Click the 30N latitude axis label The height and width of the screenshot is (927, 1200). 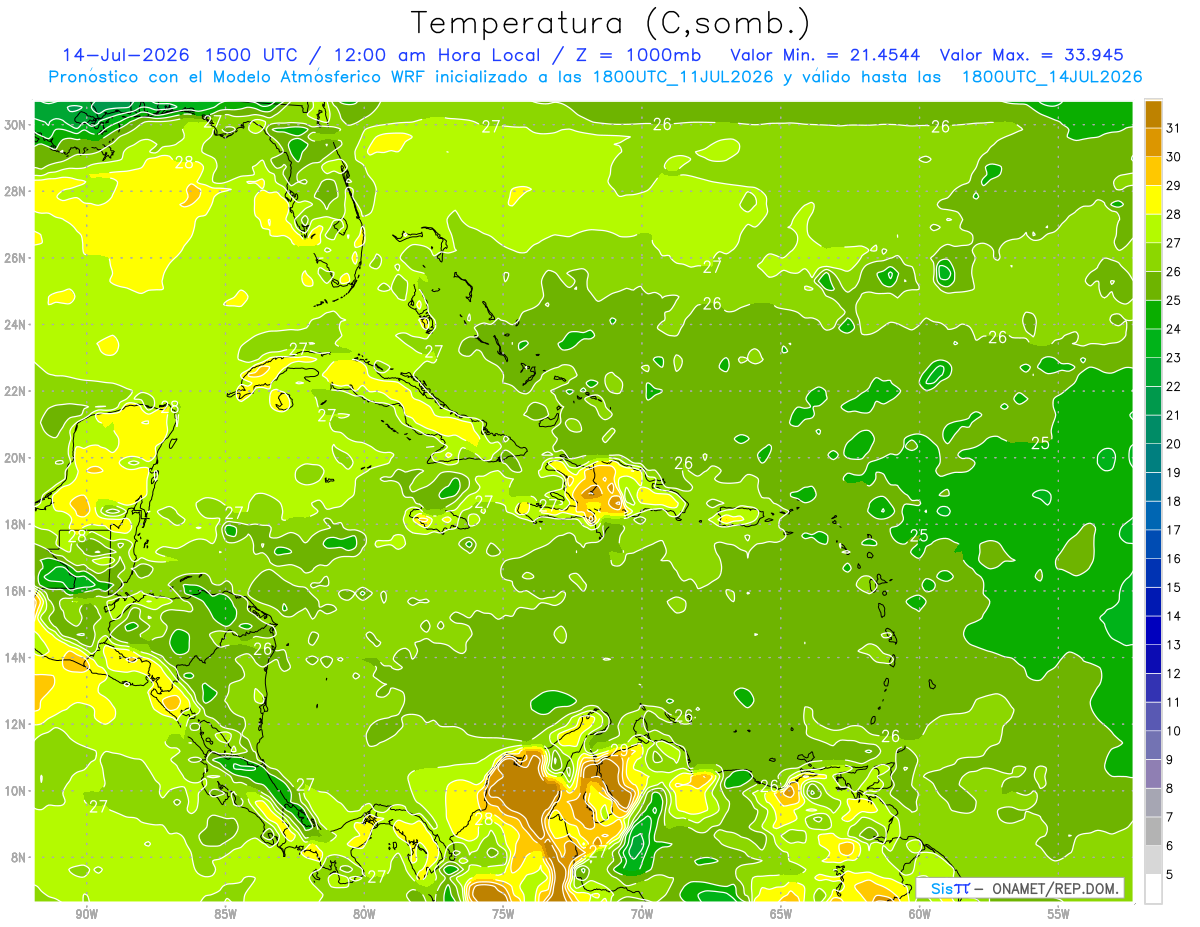16,125
